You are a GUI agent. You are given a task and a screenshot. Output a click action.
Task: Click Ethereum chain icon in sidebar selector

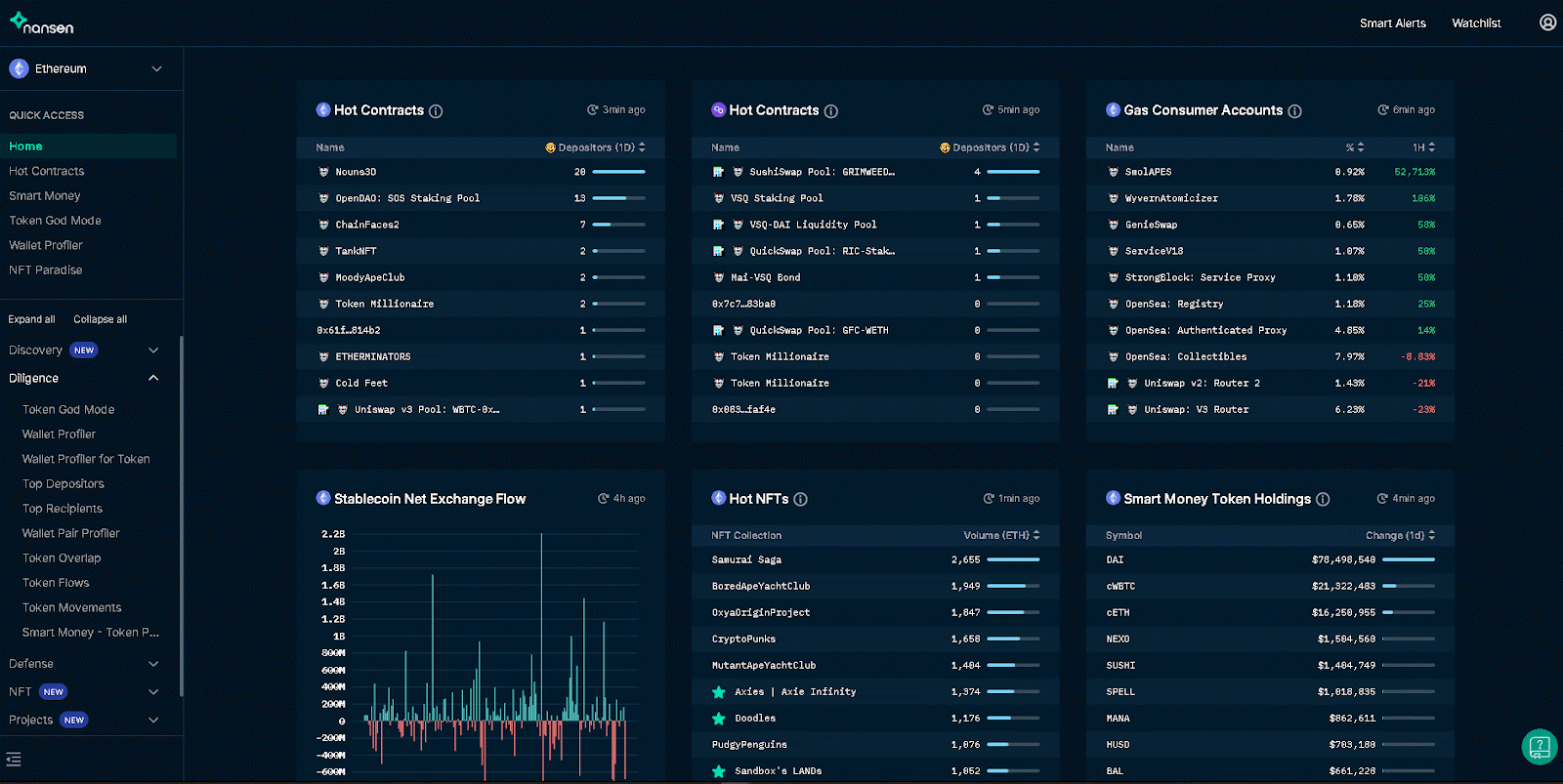19,68
